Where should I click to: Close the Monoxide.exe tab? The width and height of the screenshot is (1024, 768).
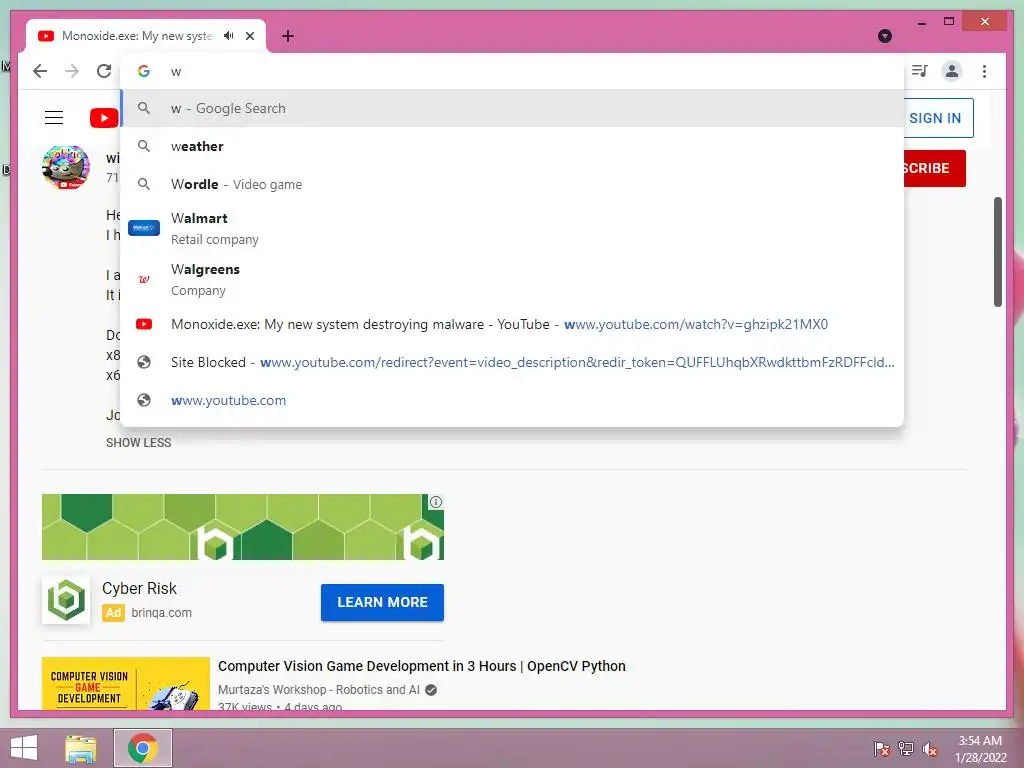click(x=250, y=36)
